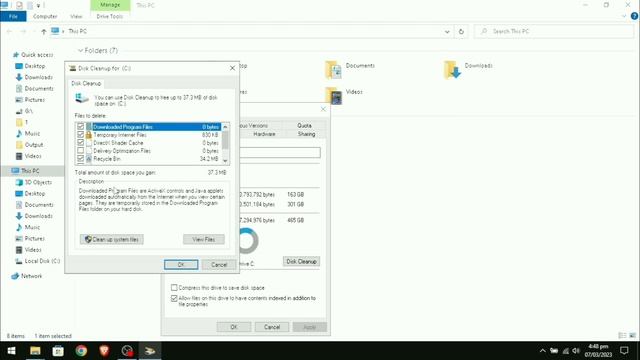Go up one level with the up arrow
640x360 pixels.
click(x=44, y=31)
